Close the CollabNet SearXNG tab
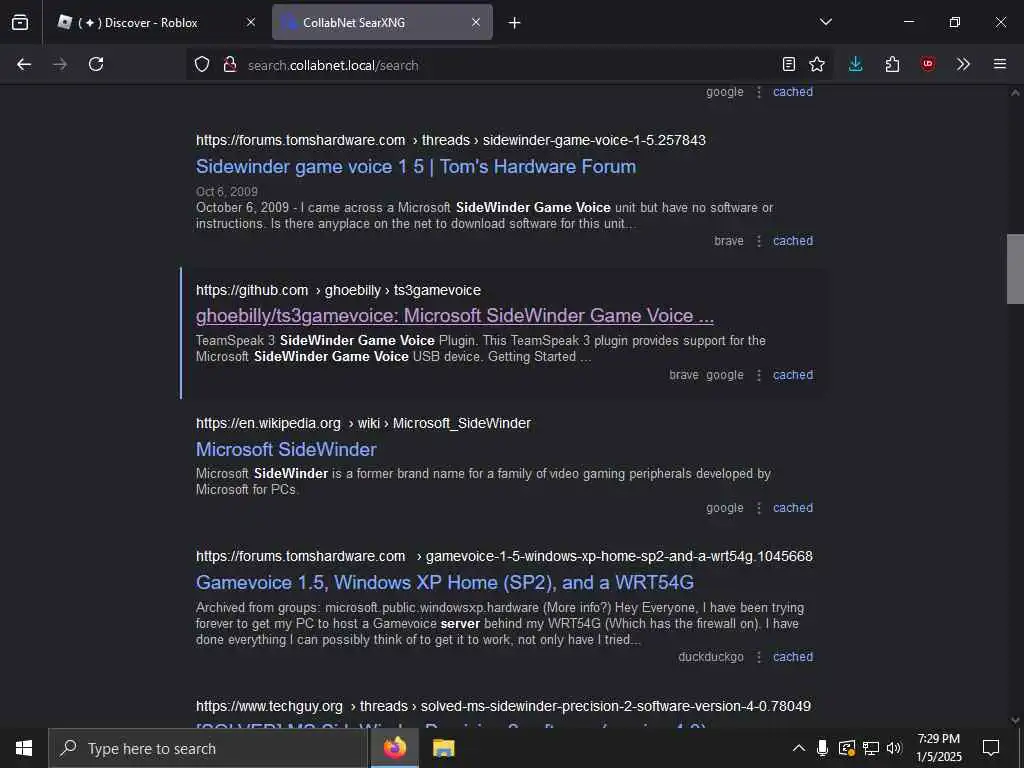Viewport: 1024px width, 768px height. [476, 22]
